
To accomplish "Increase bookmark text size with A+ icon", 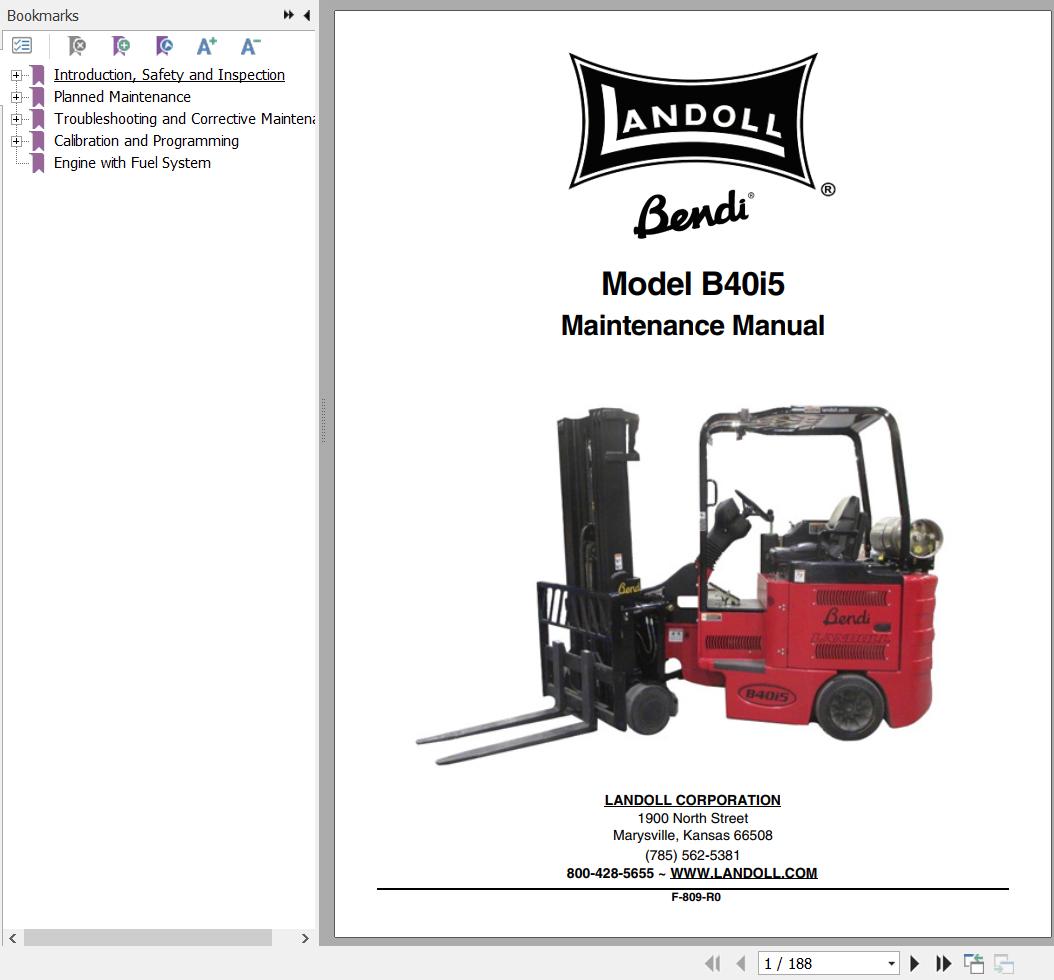I will (206, 46).
